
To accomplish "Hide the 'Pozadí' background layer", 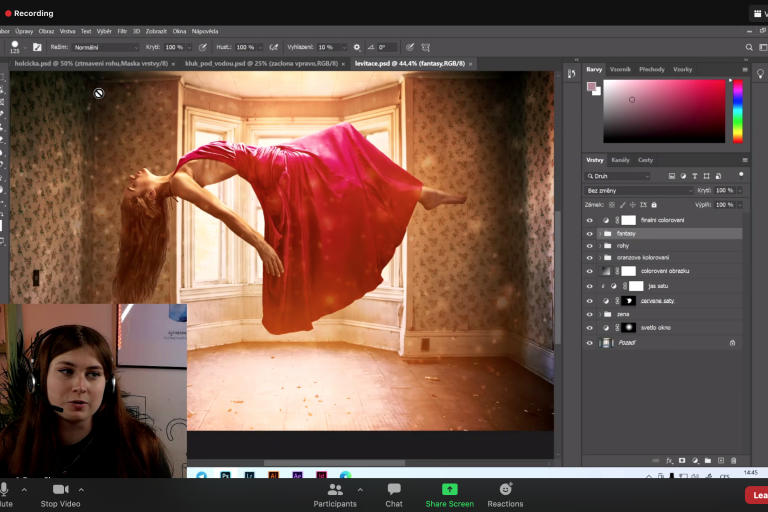I will (589, 342).
